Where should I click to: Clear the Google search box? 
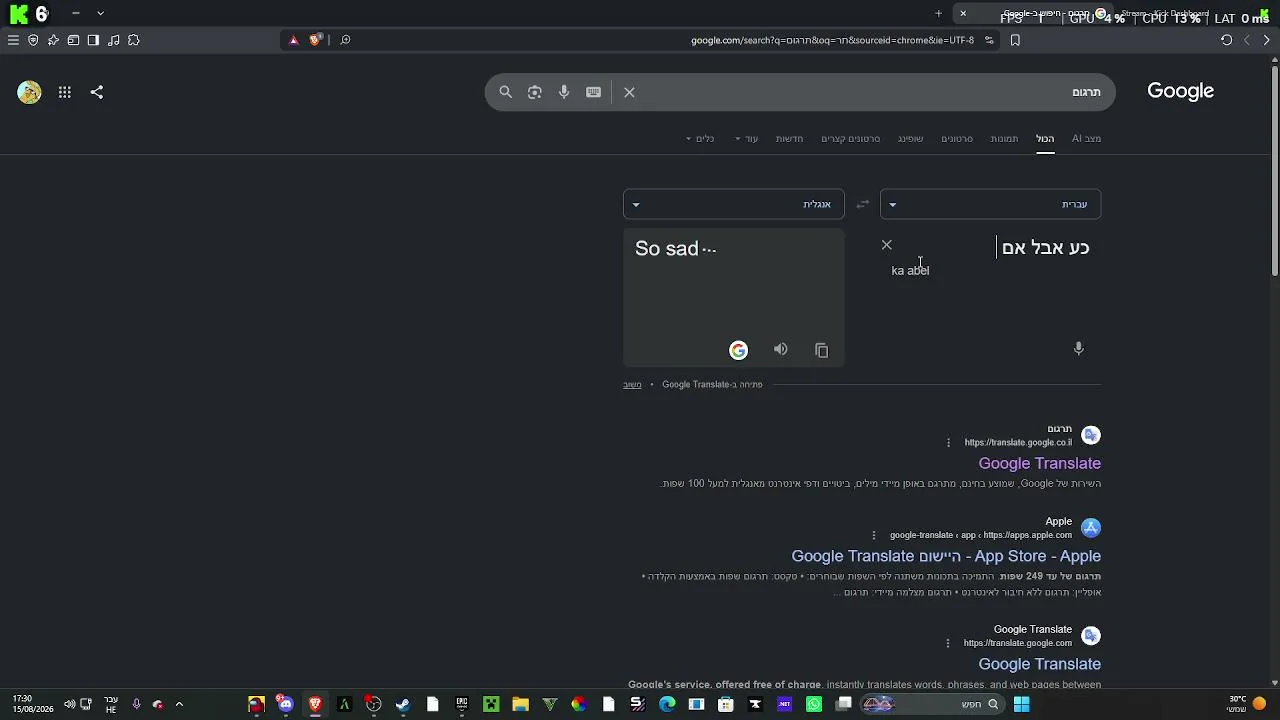(629, 92)
